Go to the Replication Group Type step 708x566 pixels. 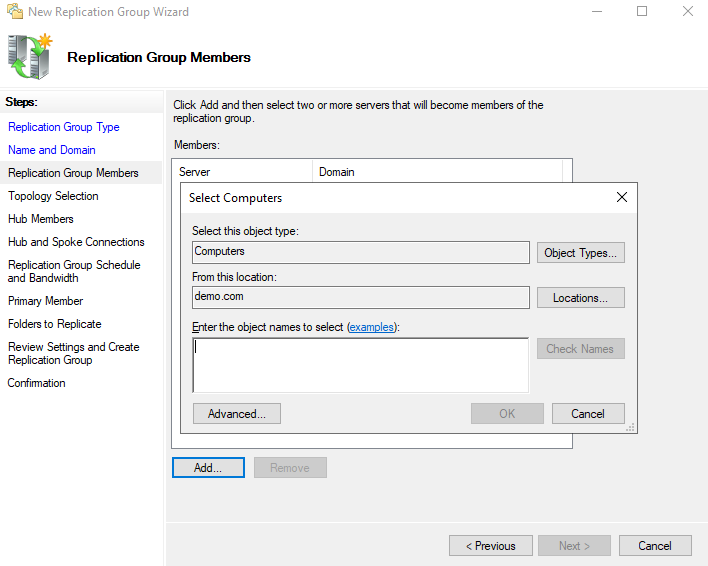pos(64,127)
